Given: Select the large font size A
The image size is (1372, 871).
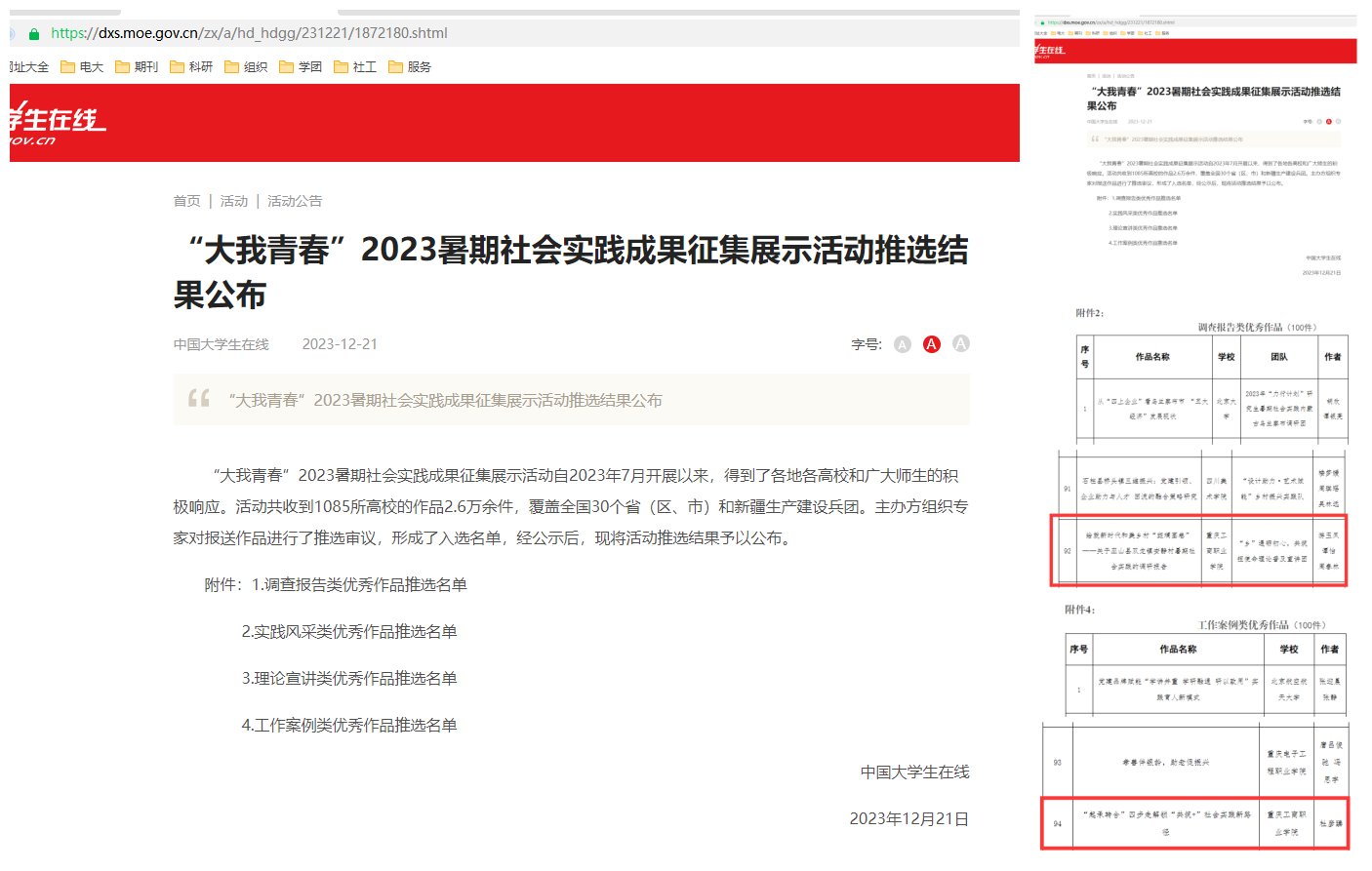Looking at the screenshot, I should pyautogui.click(x=961, y=344).
